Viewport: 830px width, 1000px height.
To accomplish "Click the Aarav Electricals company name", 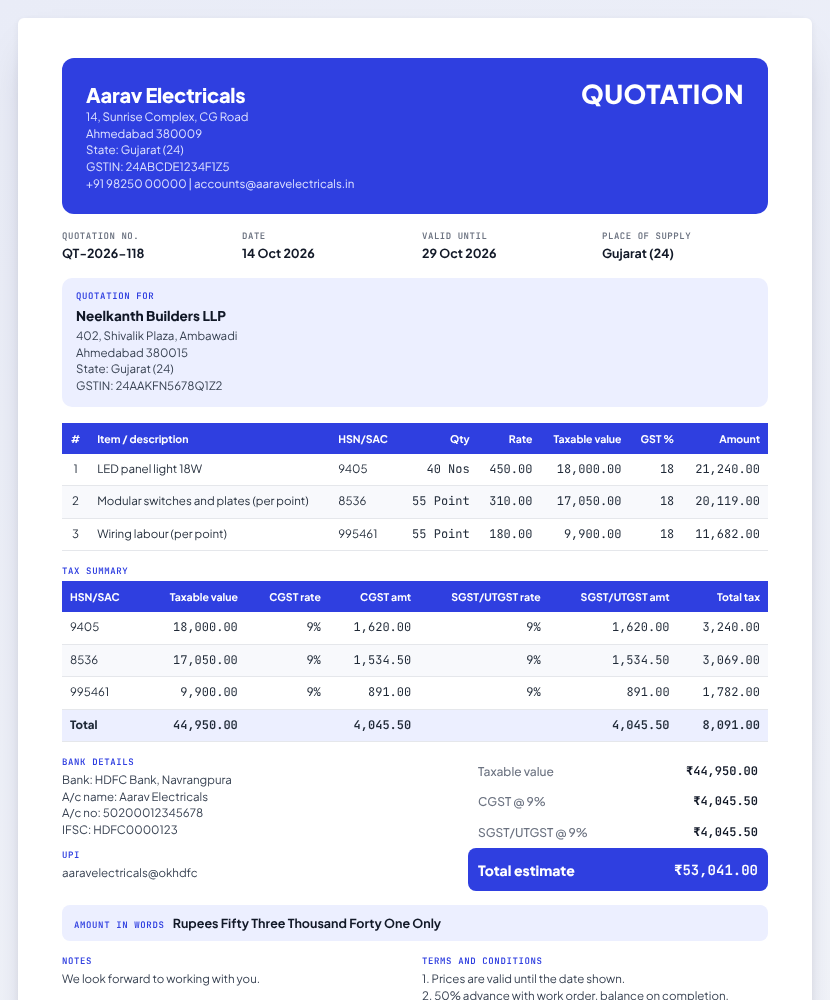I will [165, 96].
